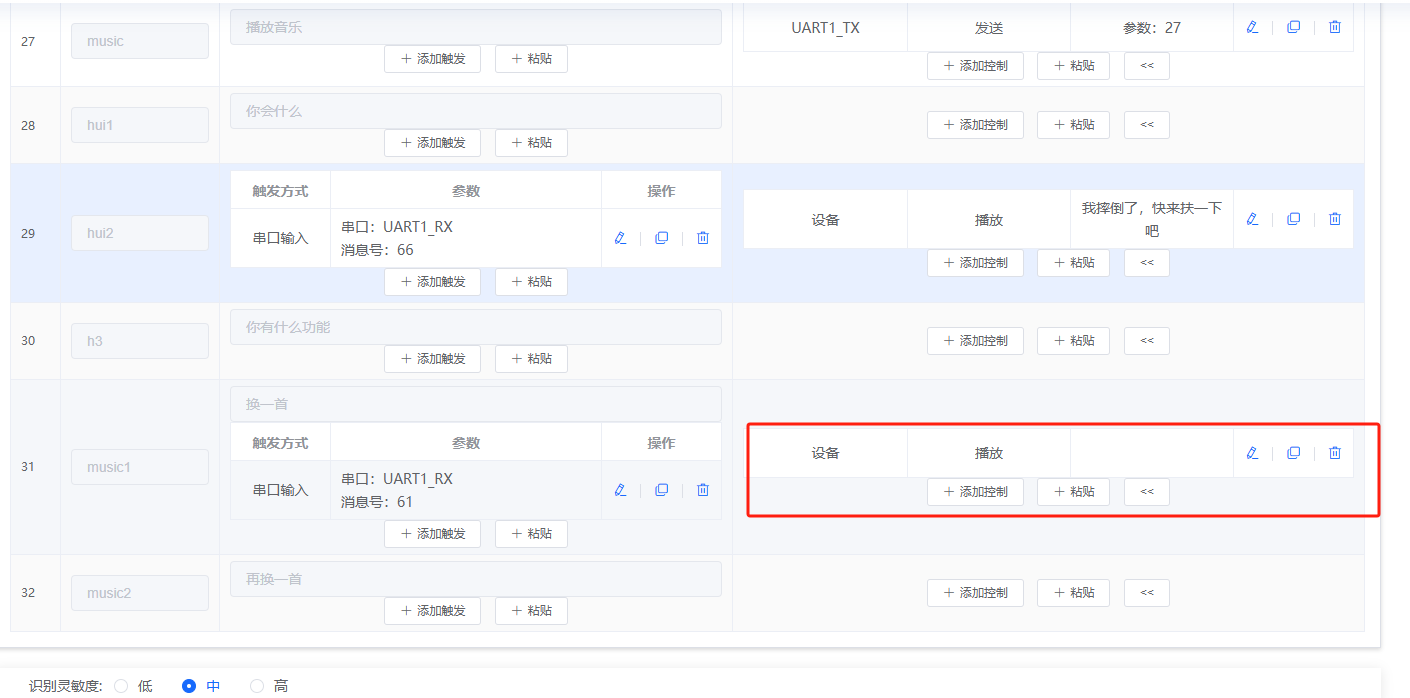The image size is (1410, 698).
Task: Set recognition sensitivity to 低
Action: pos(121,686)
